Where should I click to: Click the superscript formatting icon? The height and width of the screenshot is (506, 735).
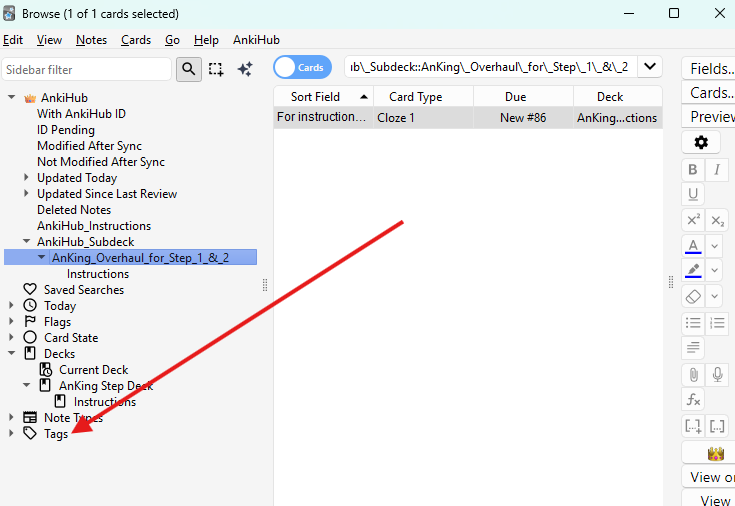pyautogui.click(x=693, y=220)
